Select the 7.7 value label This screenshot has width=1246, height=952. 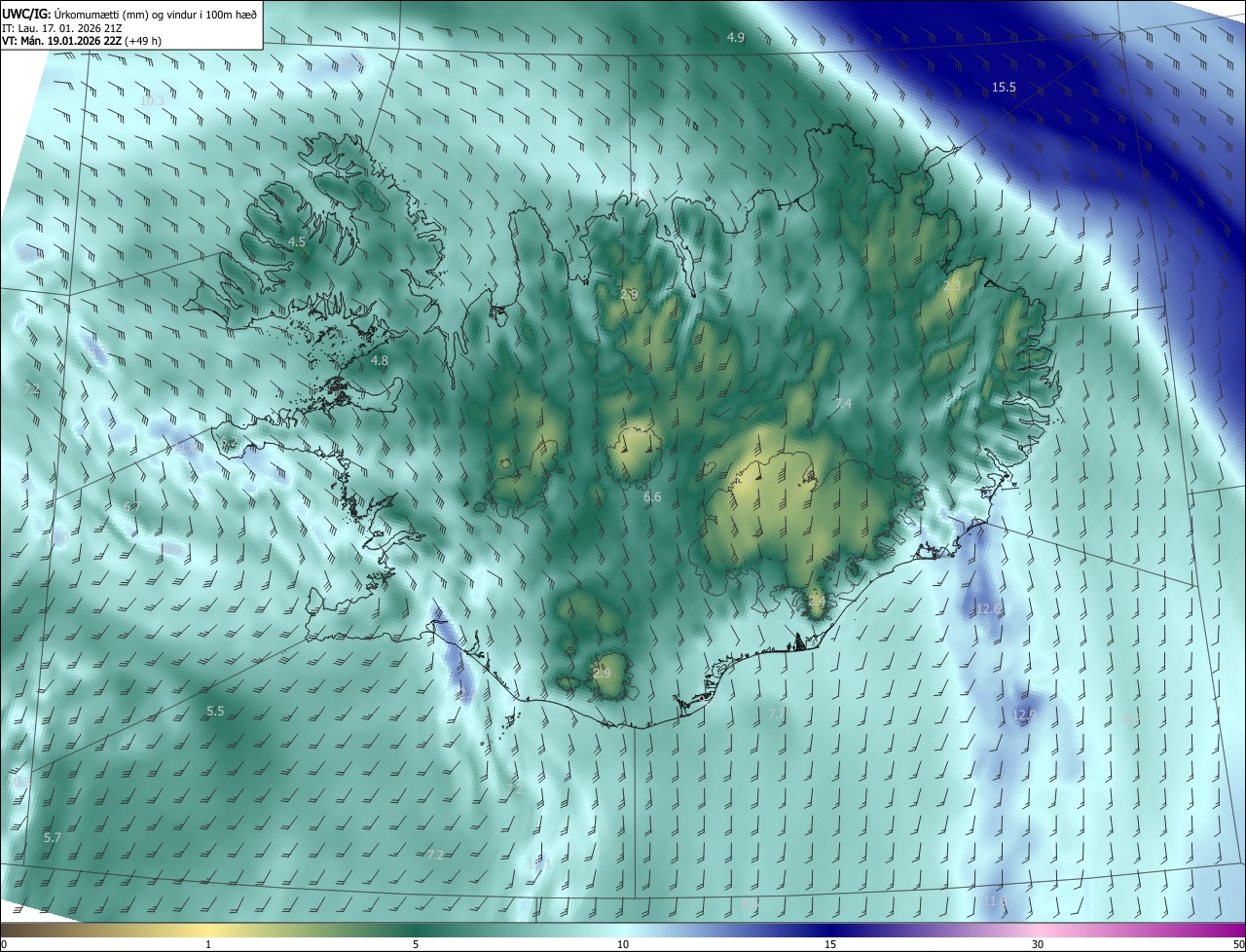coord(776,714)
